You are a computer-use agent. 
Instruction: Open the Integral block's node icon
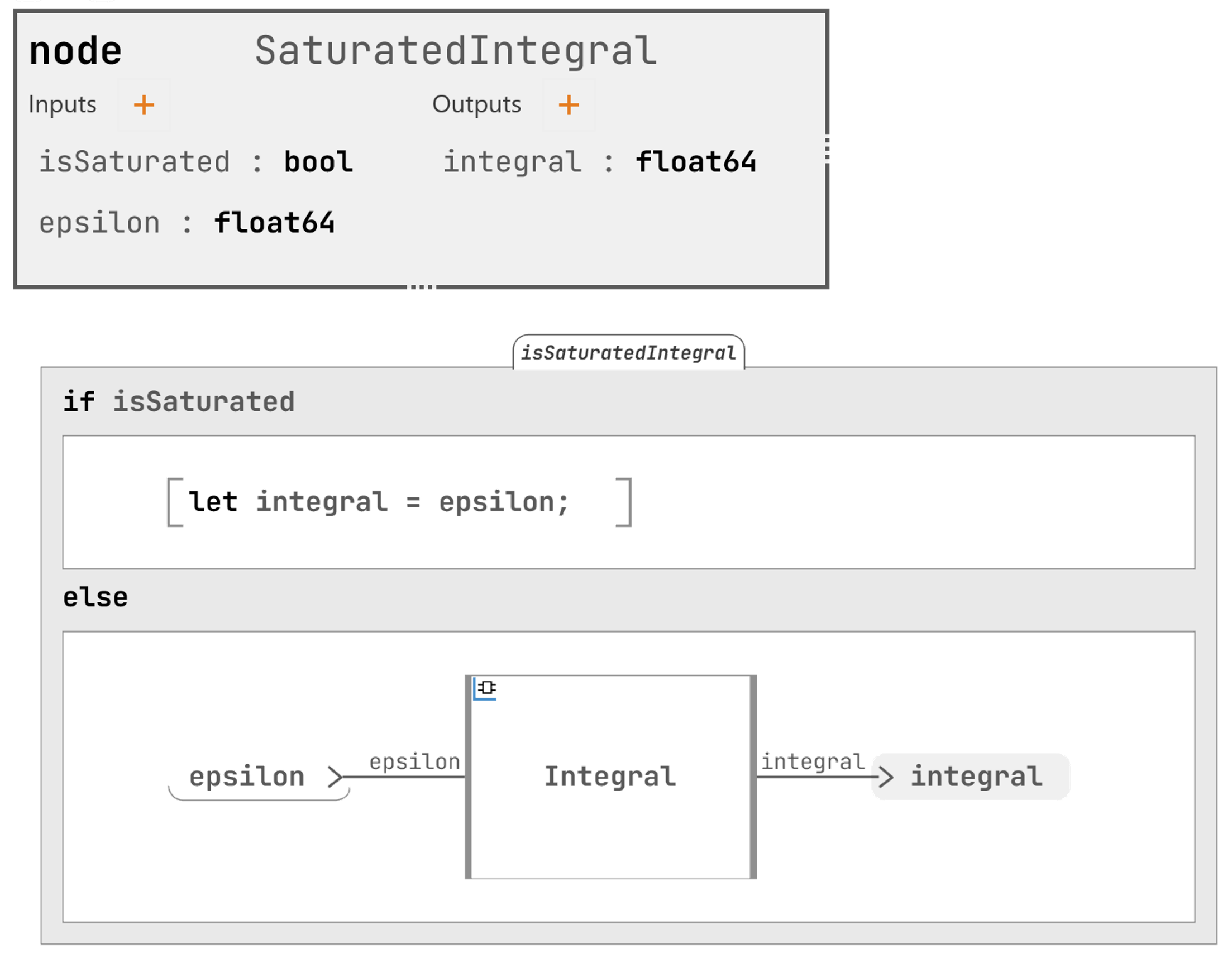tap(486, 688)
